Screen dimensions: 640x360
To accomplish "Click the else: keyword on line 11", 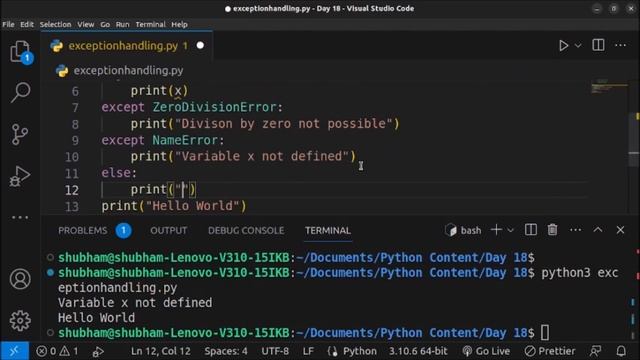I will tap(119, 173).
